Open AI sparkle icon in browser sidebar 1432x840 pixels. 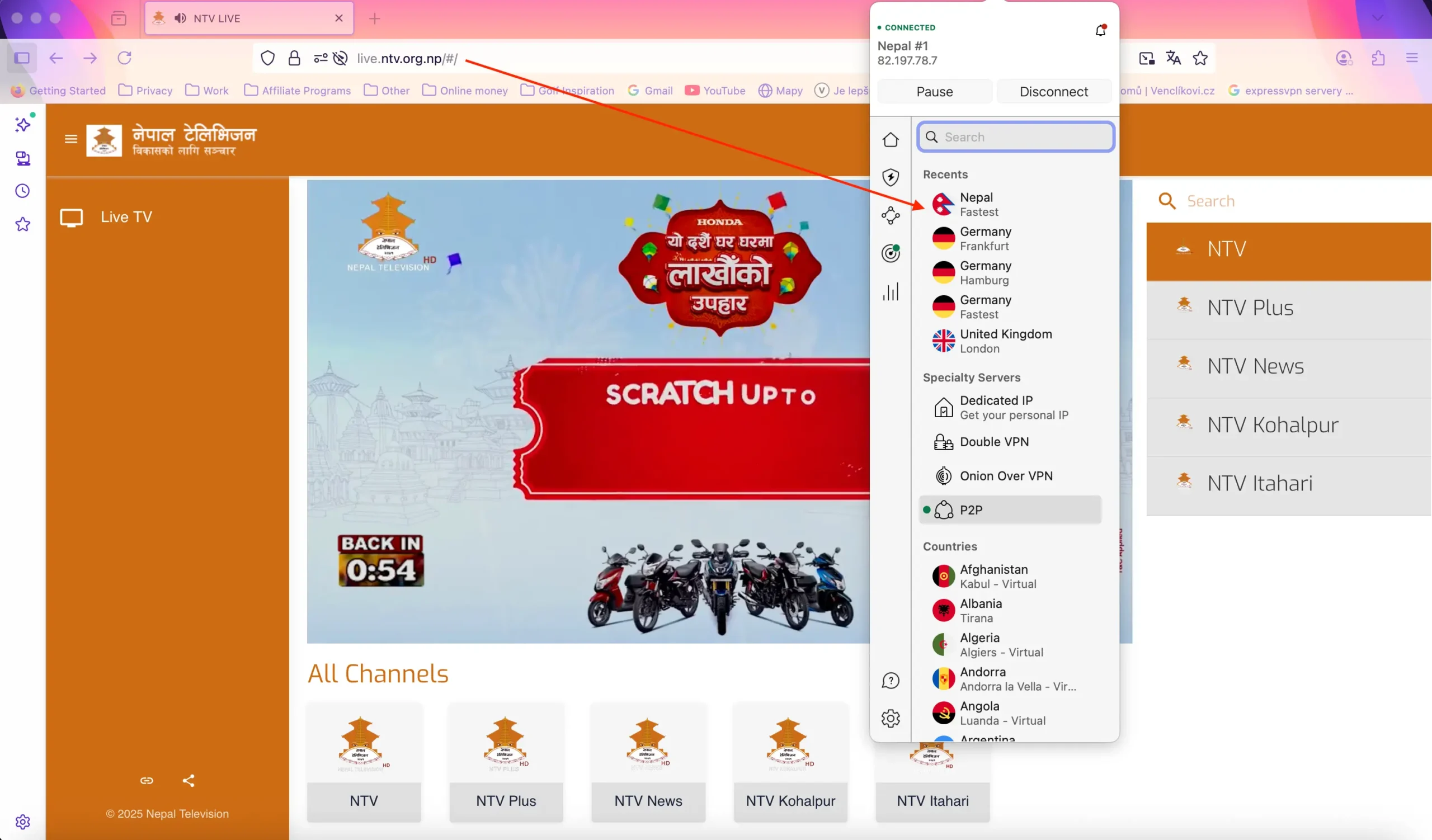23,124
